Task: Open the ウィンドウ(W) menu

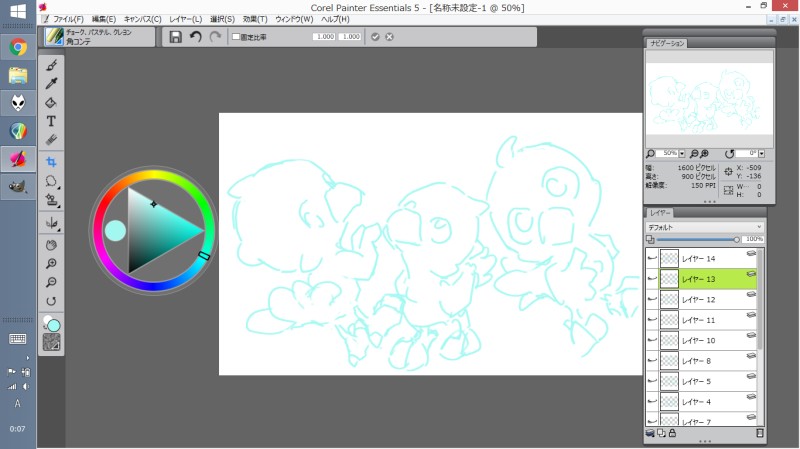Action: click(294, 19)
